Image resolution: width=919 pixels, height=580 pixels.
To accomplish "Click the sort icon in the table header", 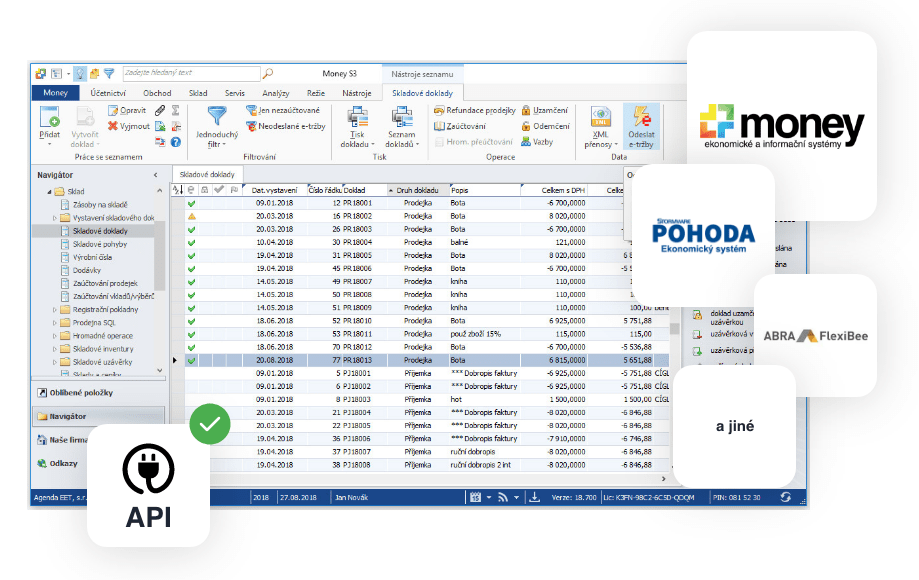I will pyautogui.click(x=178, y=190).
